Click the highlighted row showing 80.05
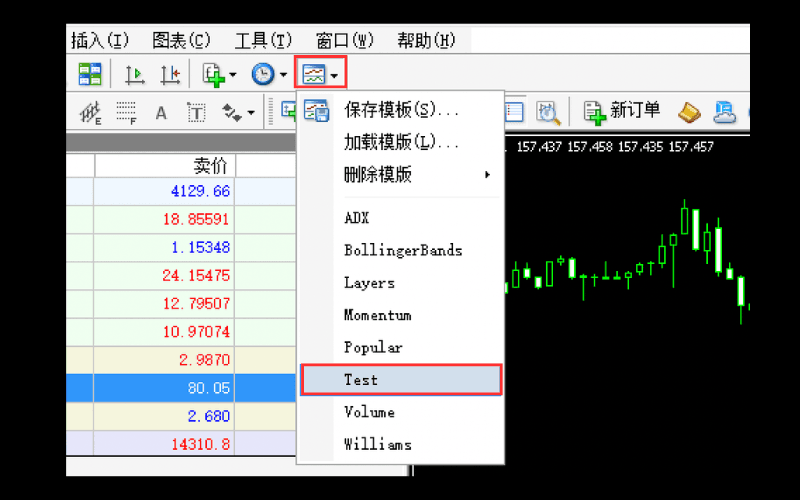This screenshot has height=500, width=800. pos(181,388)
